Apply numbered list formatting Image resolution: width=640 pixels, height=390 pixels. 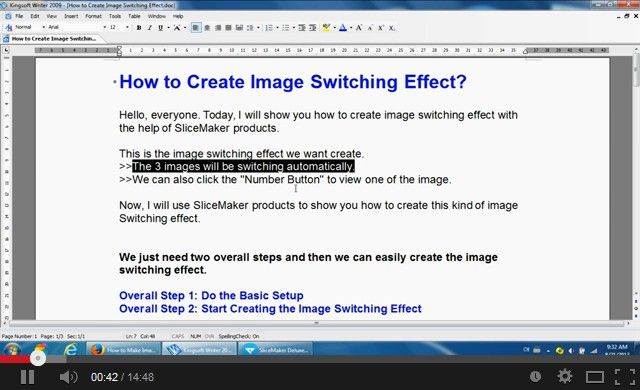269,28
